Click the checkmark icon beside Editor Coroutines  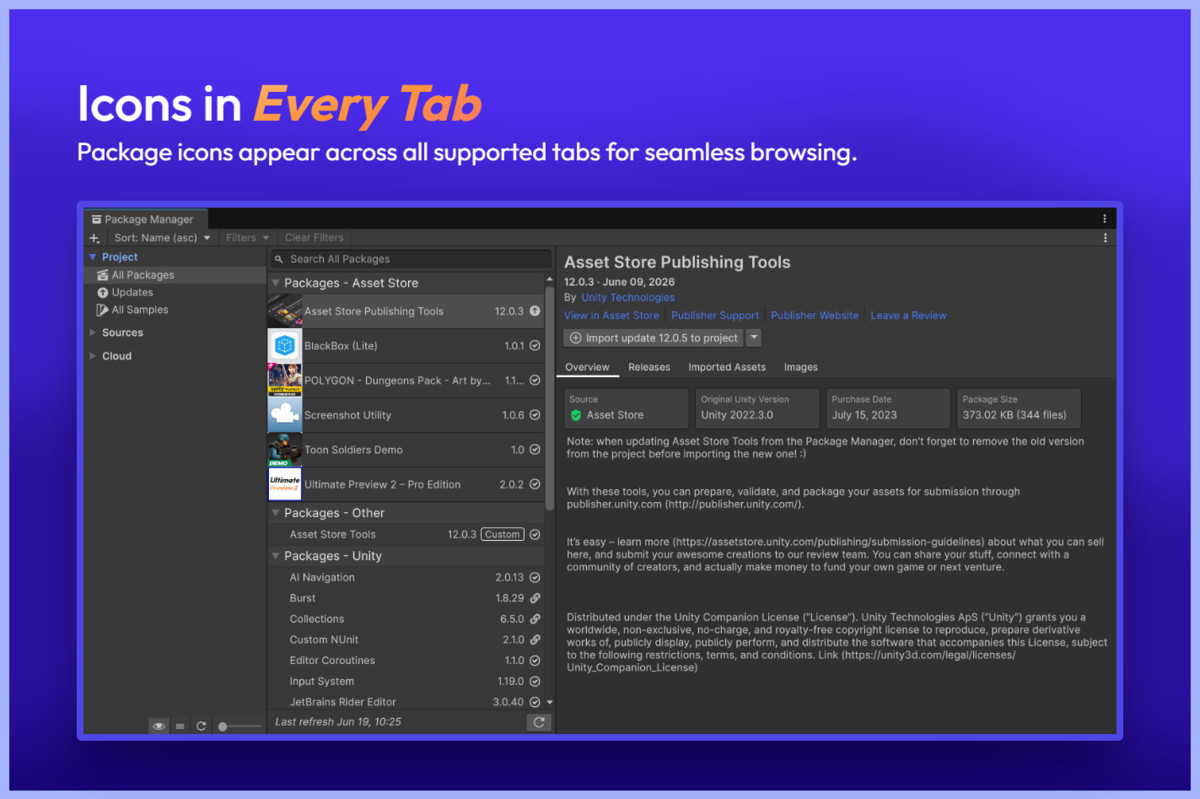535,661
